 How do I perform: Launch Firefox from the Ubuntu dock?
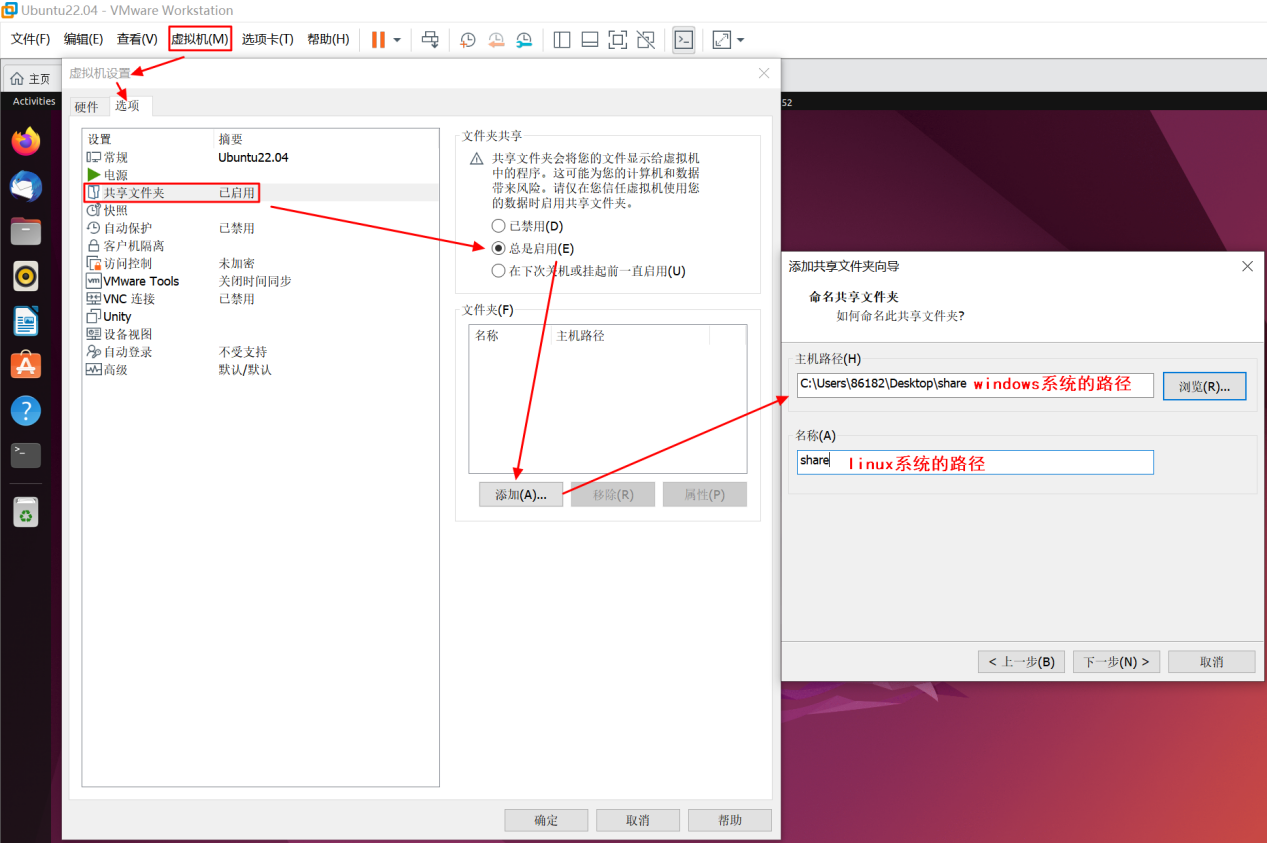(26, 141)
